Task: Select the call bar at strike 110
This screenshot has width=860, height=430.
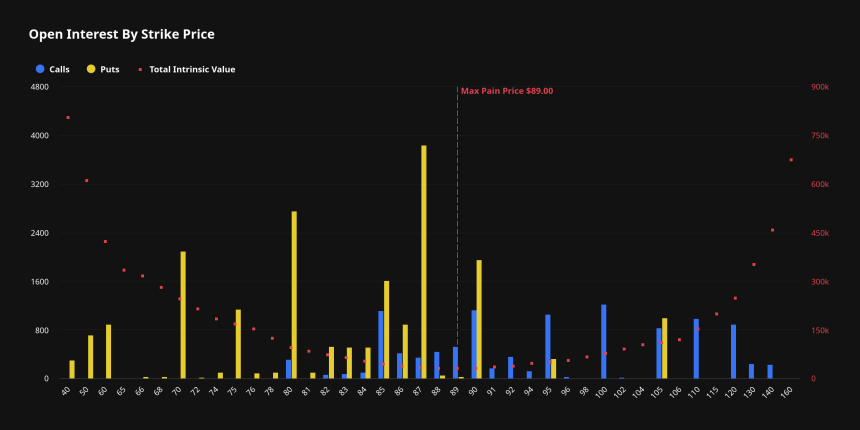Action: 696,349
